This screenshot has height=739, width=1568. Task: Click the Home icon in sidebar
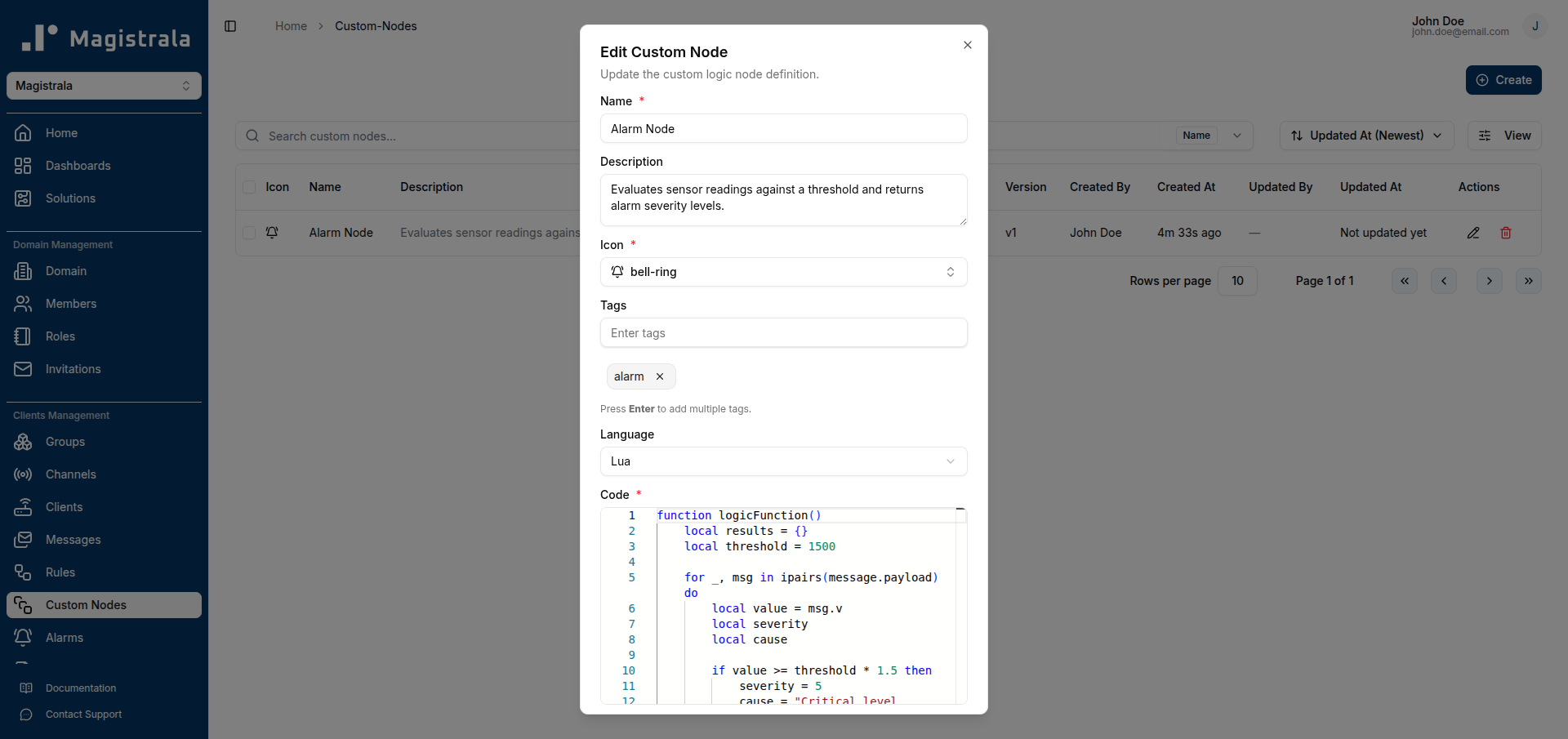point(23,133)
